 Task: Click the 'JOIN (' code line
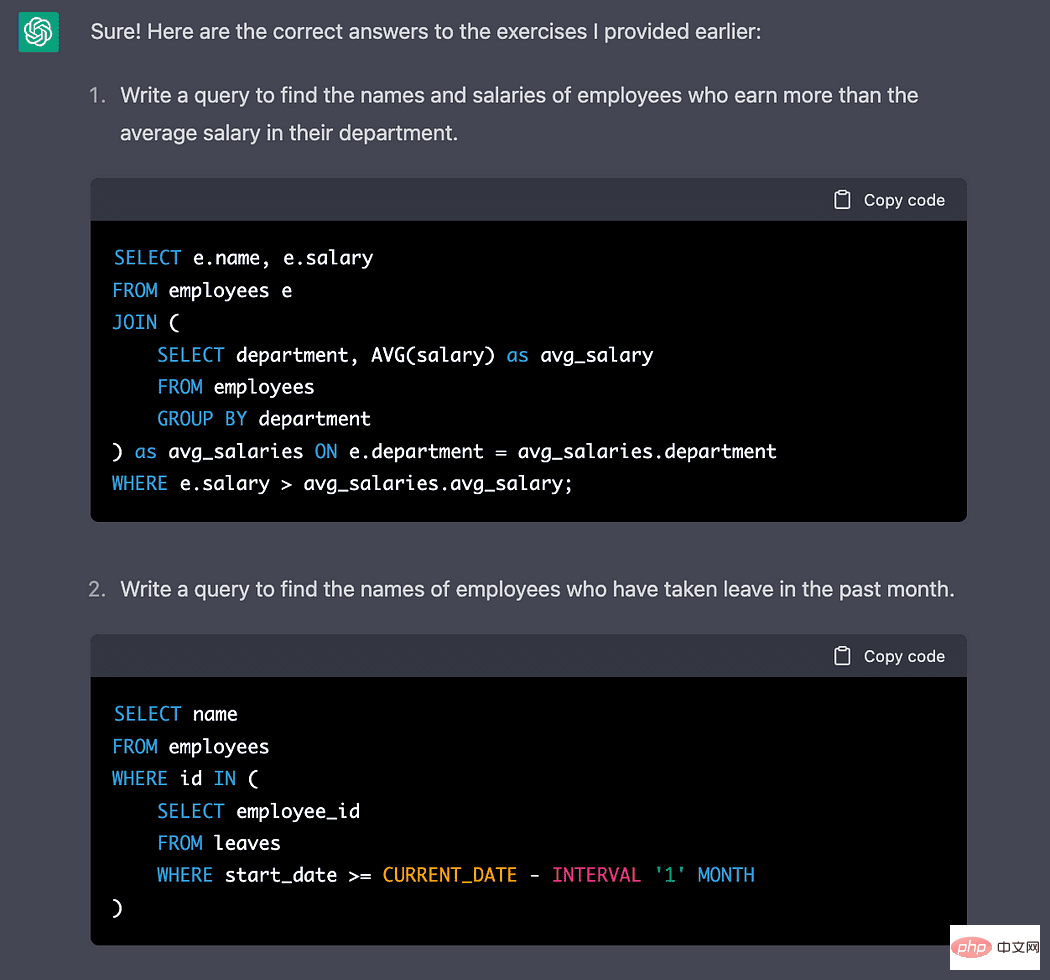(146, 323)
